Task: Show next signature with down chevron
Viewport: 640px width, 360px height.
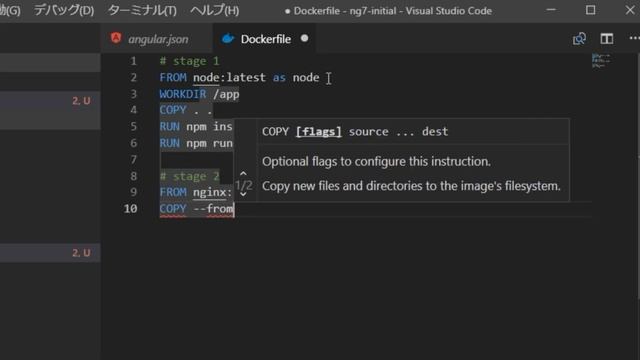Action: pos(243,194)
